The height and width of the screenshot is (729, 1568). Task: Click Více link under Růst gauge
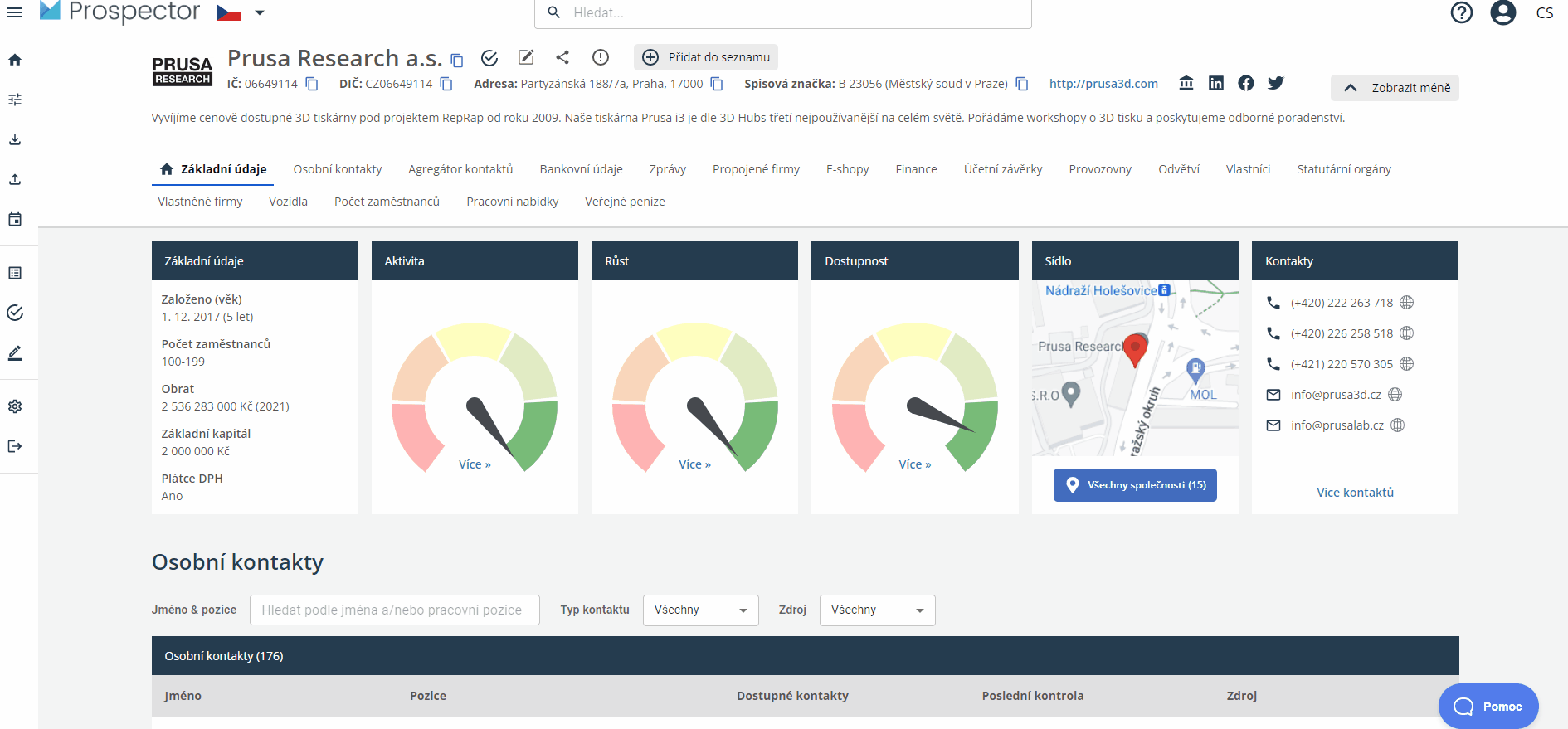tap(694, 464)
